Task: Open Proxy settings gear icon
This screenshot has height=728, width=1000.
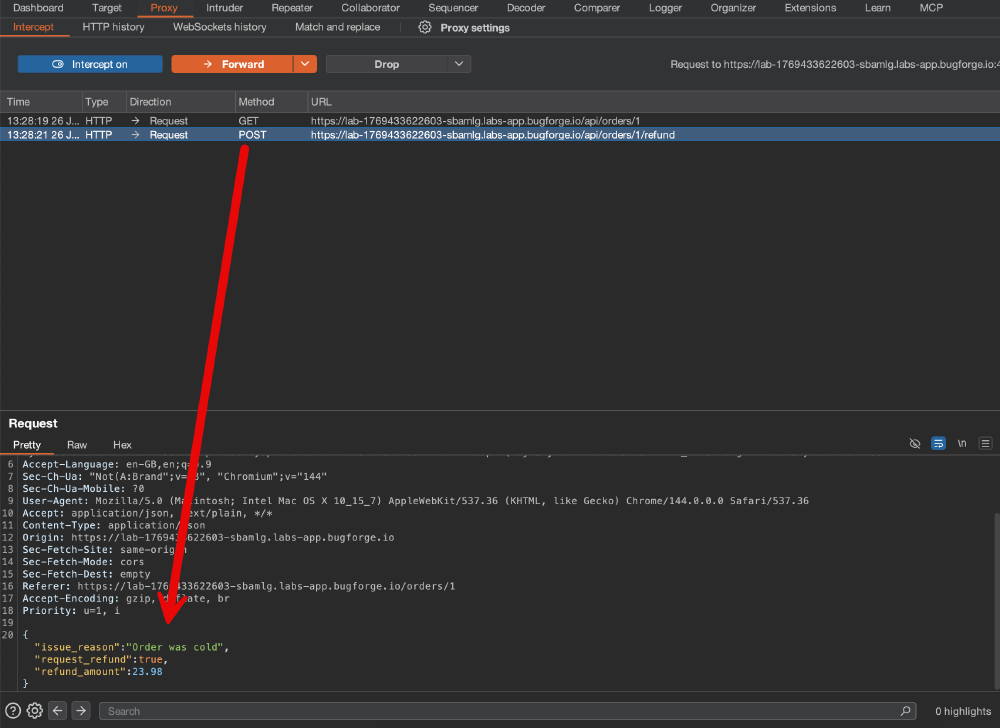Action: tap(425, 27)
